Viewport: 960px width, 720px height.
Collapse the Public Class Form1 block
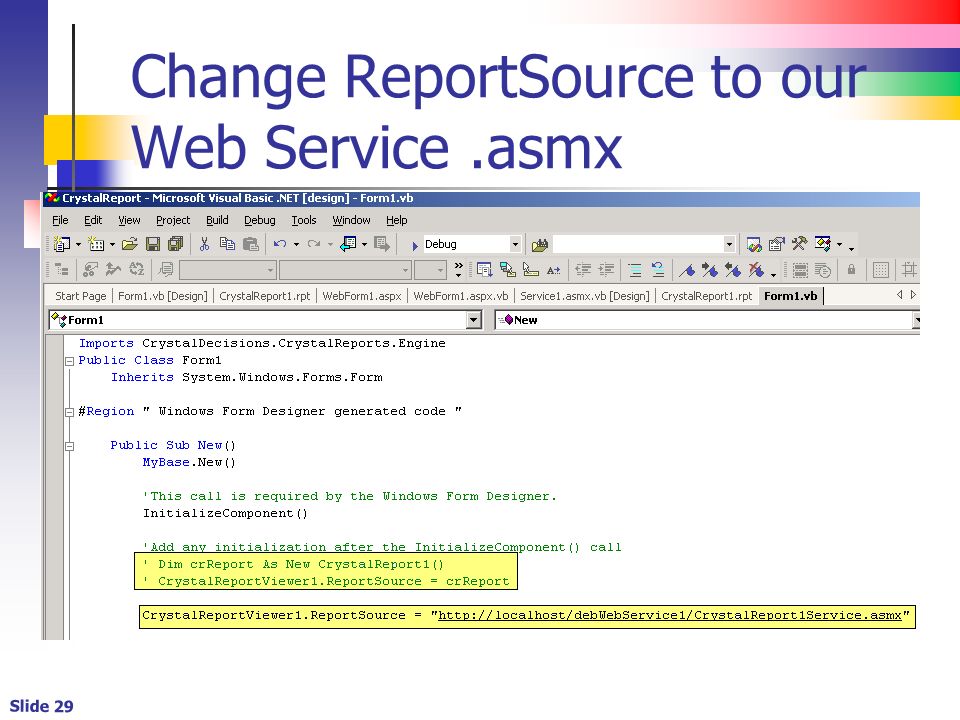click(x=69, y=361)
